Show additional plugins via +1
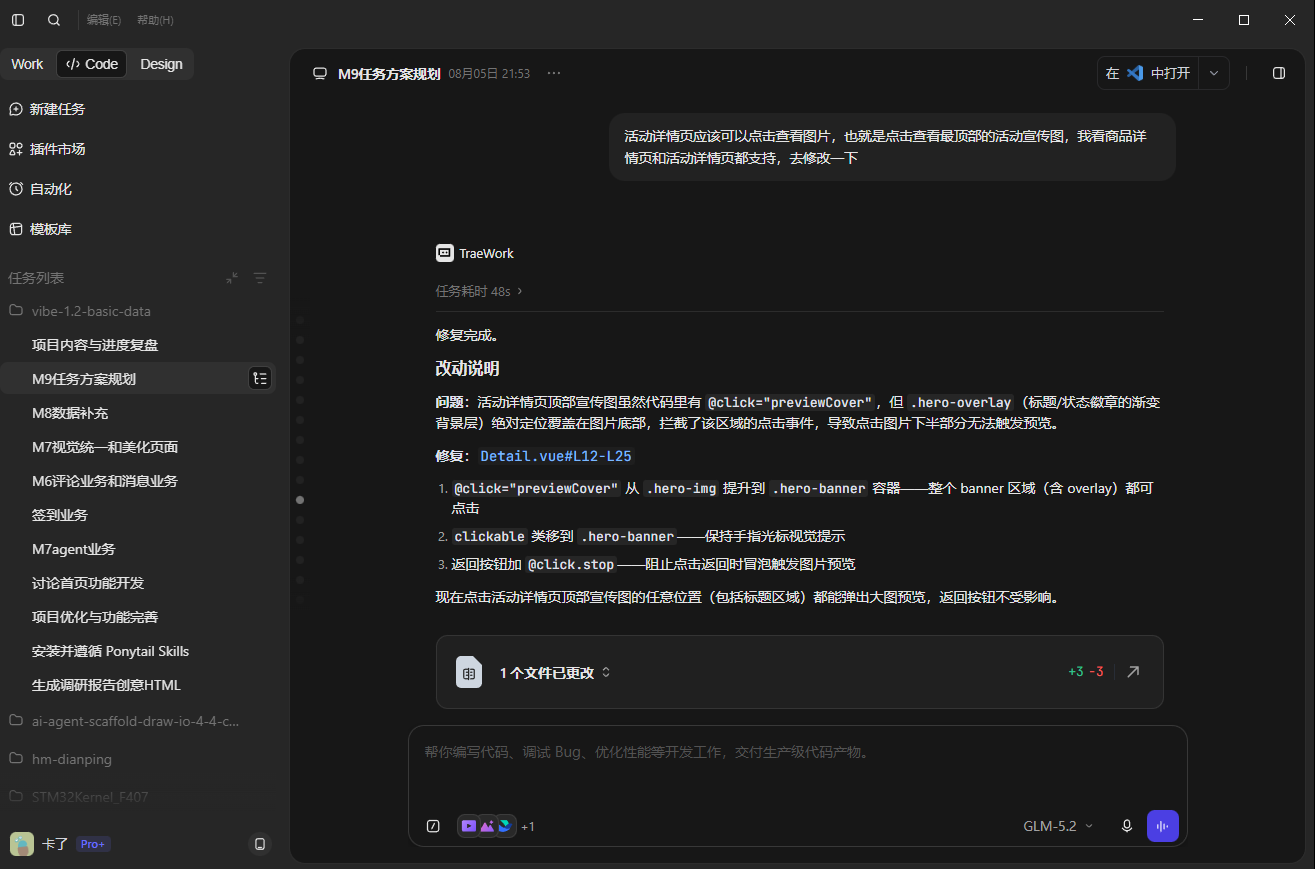Image resolution: width=1315 pixels, height=869 pixels. point(528,827)
